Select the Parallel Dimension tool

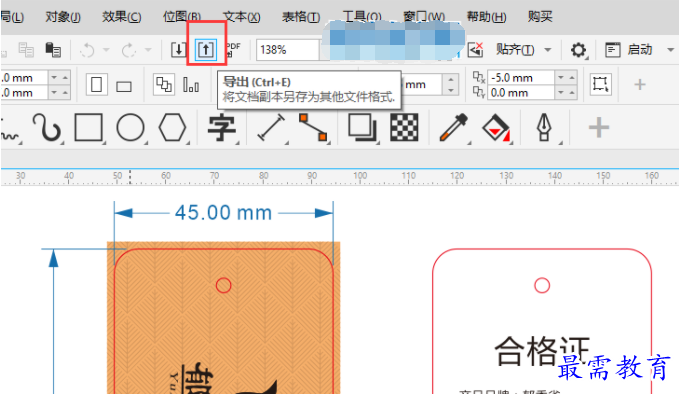click(271, 127)
